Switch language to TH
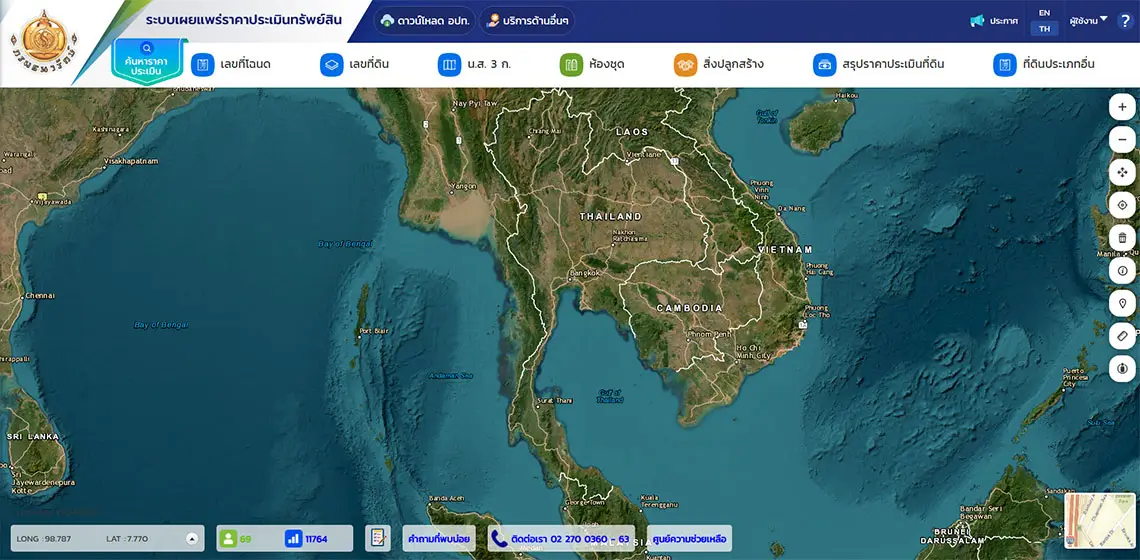This screenshot has width=1140, height=560. point(1044,29)
